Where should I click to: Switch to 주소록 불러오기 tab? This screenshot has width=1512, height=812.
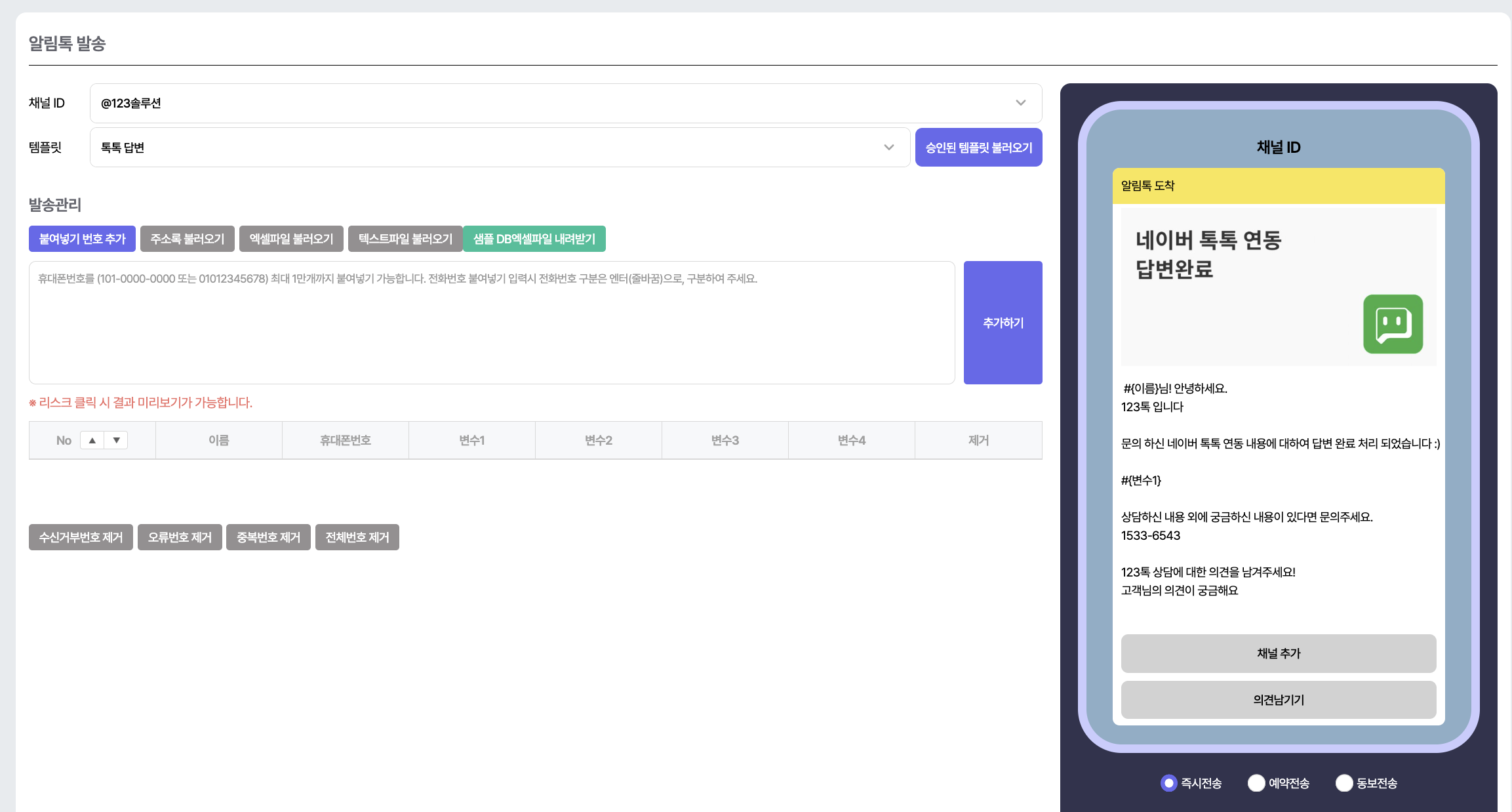(187, 239)
